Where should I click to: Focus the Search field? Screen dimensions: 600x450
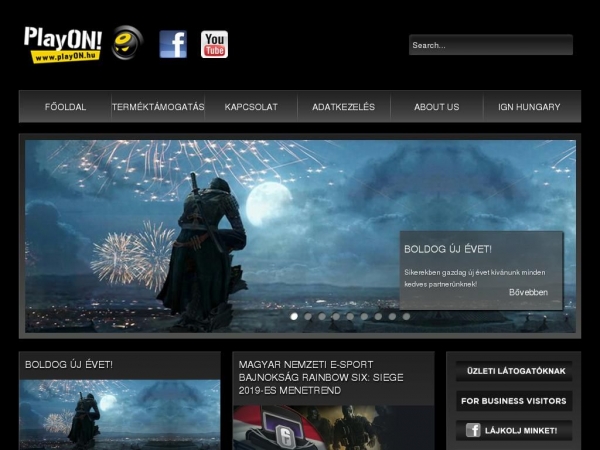[491, 45]
